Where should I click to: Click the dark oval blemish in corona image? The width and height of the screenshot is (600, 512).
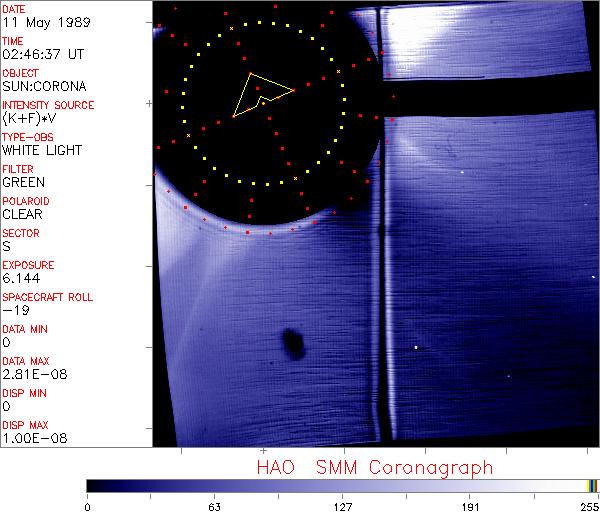point(295,344)
